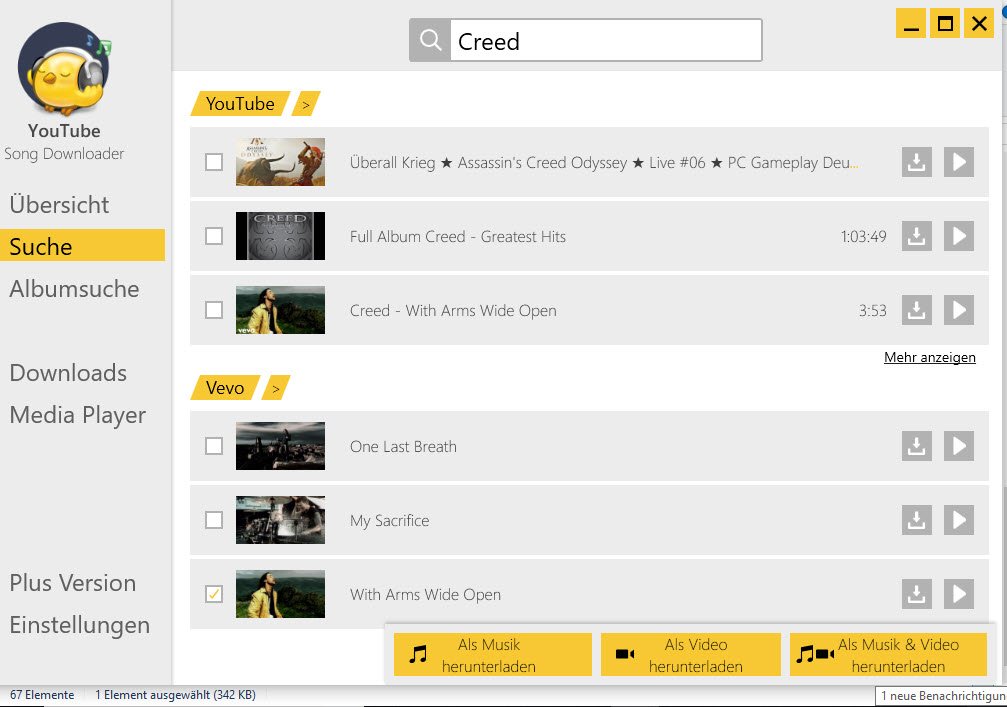Click the search magnifier icon
Image resolution: width=1007 pixels, height=707 pixels.
(430, 40)
